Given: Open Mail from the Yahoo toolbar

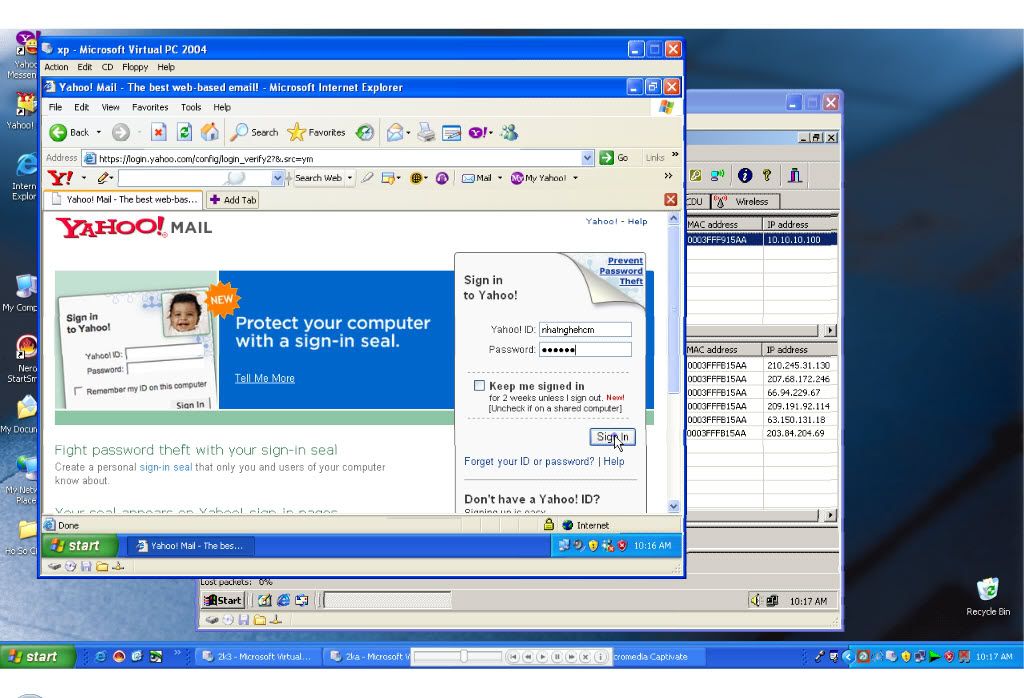Looking at the screenshot, I should pyautogui.click(x=477, y=178).
